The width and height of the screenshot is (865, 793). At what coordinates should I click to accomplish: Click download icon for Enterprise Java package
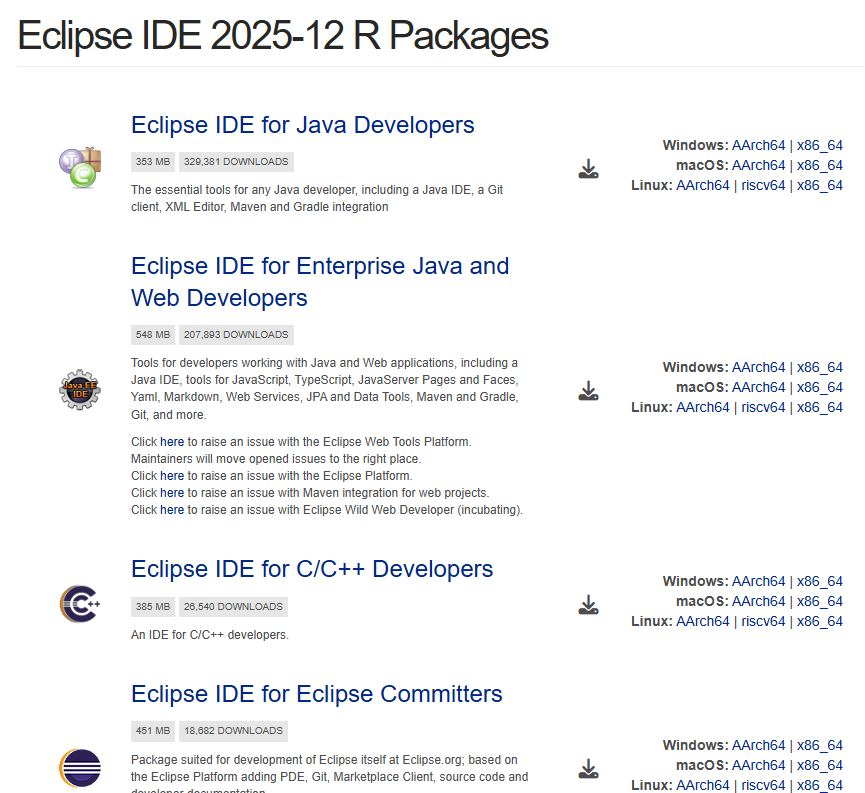[x=588, y=391]
